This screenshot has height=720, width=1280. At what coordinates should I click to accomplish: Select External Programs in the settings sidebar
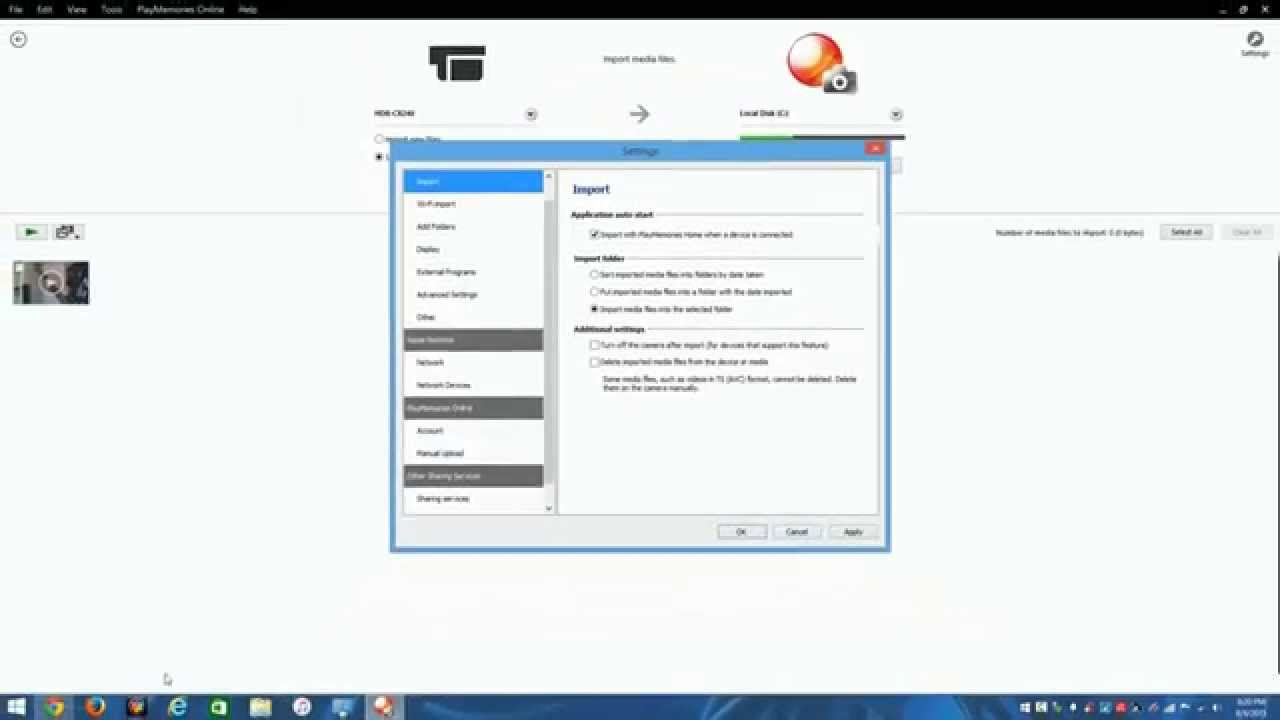473,272
